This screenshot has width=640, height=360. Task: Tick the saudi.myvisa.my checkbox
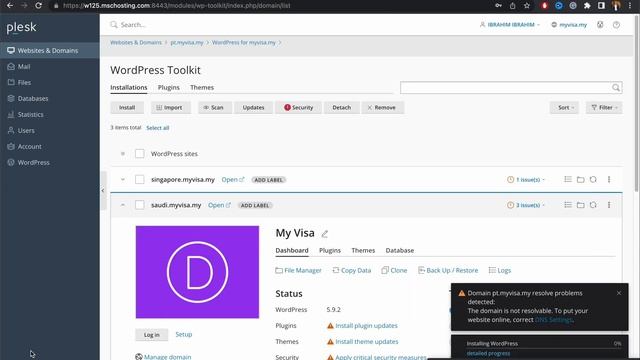(140, 205)
